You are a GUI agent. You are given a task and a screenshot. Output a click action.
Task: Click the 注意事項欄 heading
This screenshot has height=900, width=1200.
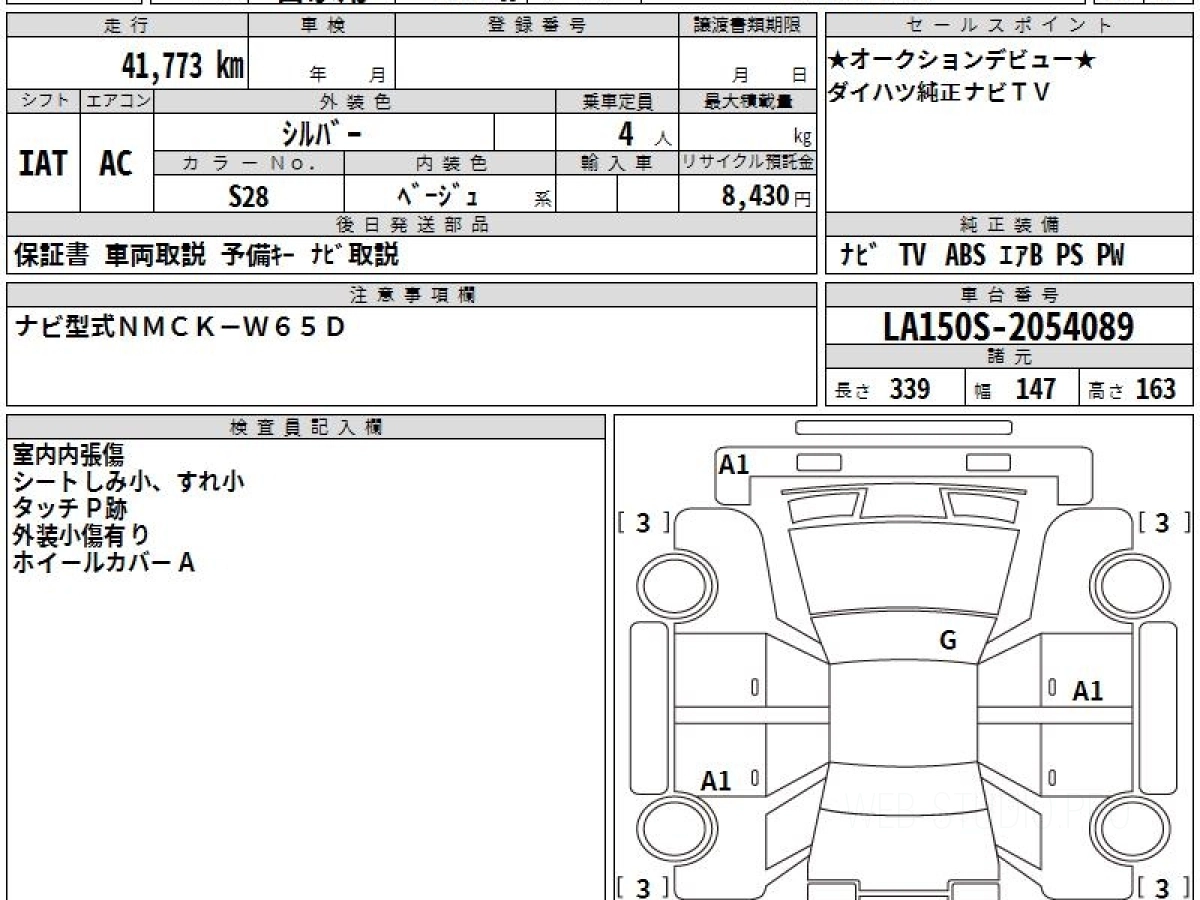412,295
